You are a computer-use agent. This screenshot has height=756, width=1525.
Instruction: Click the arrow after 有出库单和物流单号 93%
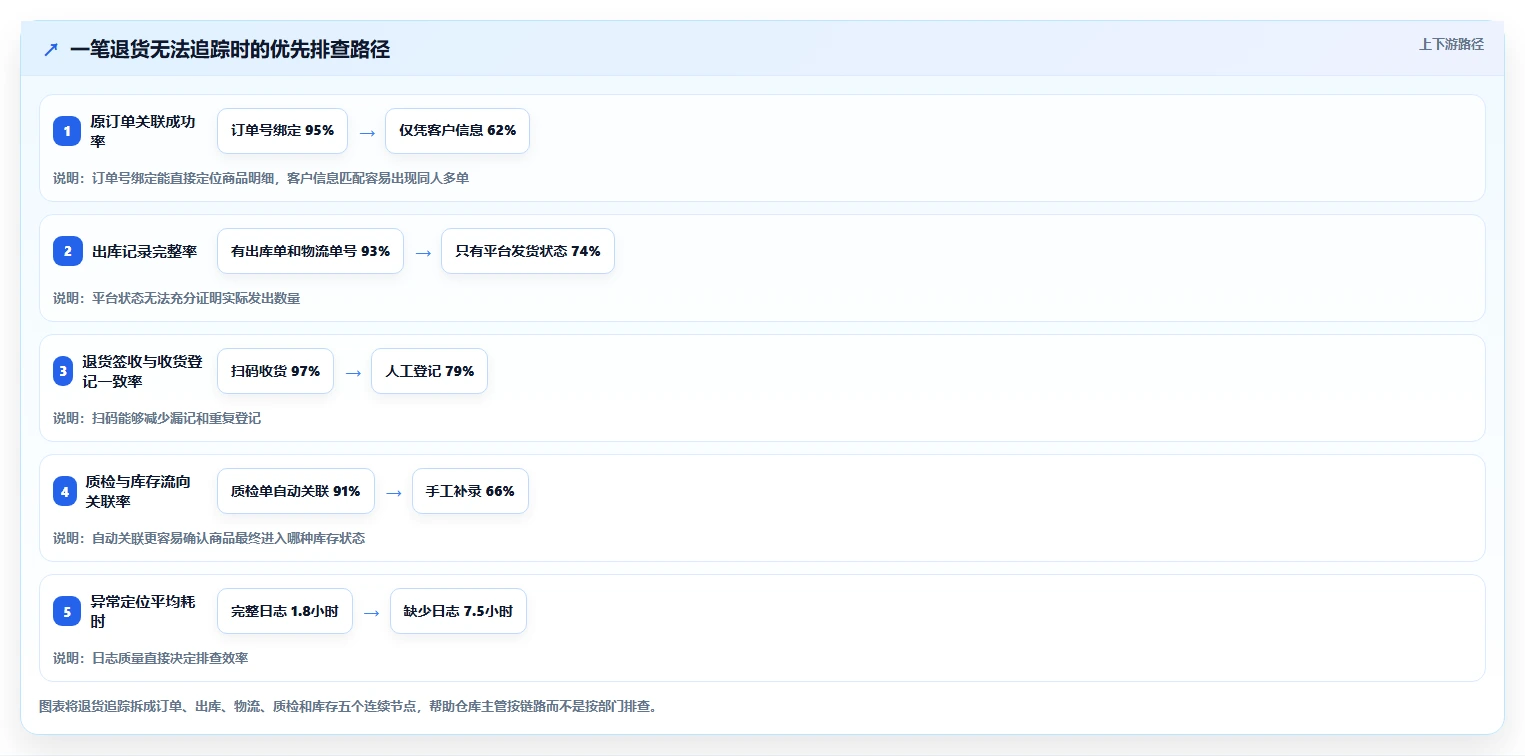[423, 252]
